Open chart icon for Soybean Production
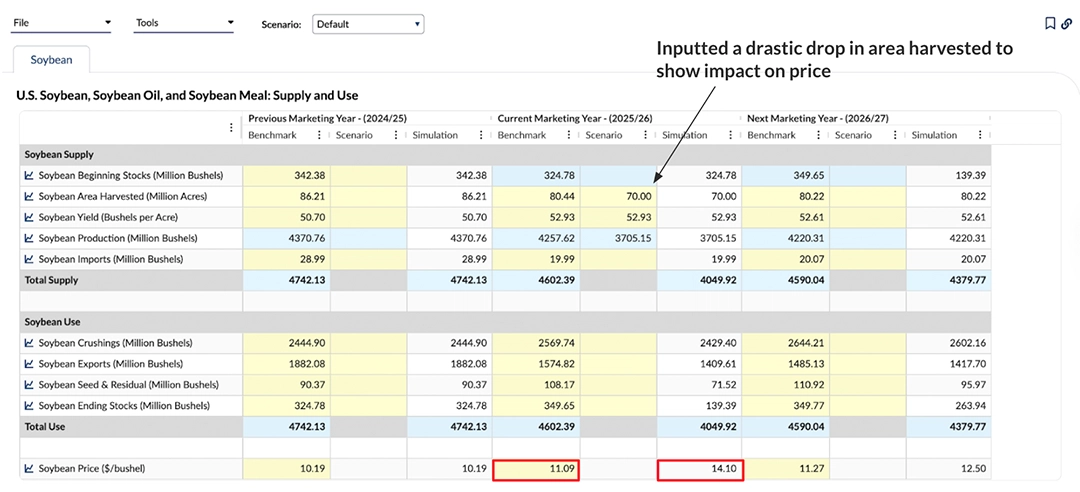This screenshot has height=492, width=1080. pos(30,238)
